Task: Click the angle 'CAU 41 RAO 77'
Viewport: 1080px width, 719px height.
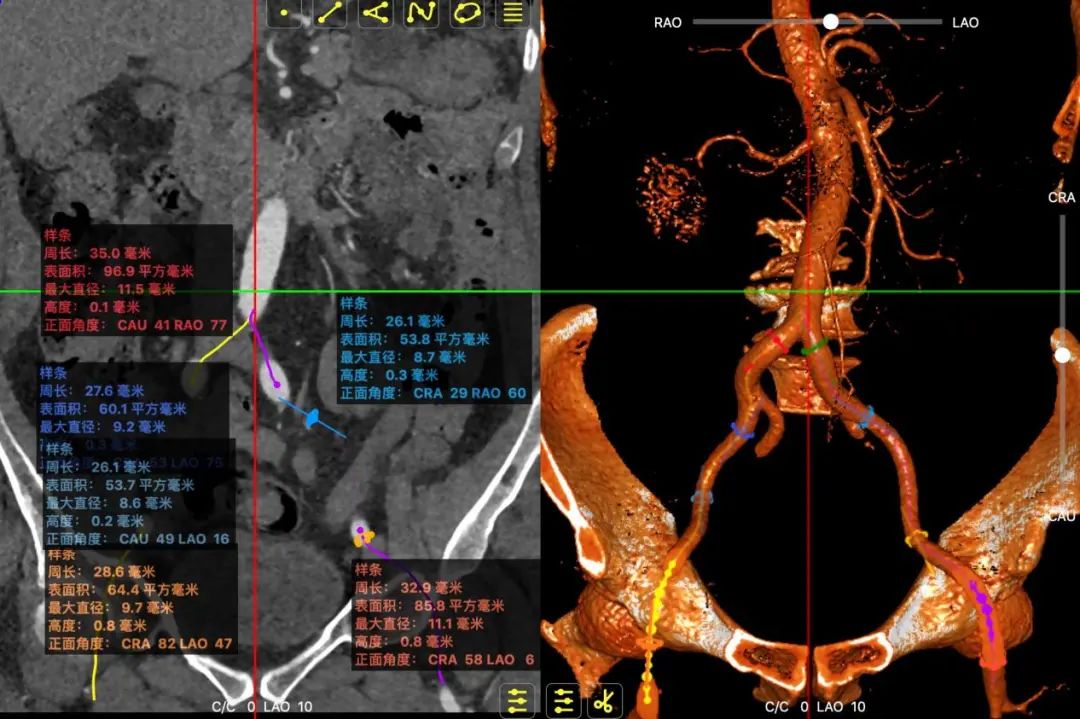Action: (172, 324)
